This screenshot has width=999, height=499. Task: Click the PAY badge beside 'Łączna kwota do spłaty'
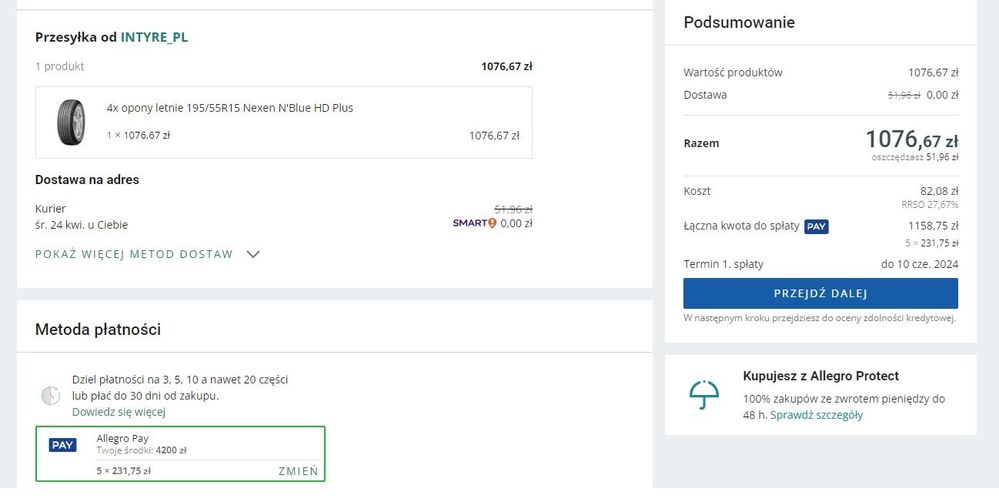tap(816, 226)
